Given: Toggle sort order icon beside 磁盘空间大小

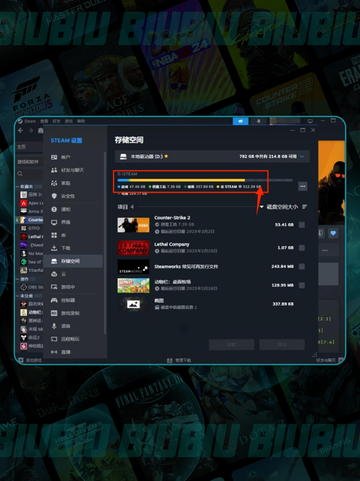Looking at the screenshot, I should click(305, 207).
